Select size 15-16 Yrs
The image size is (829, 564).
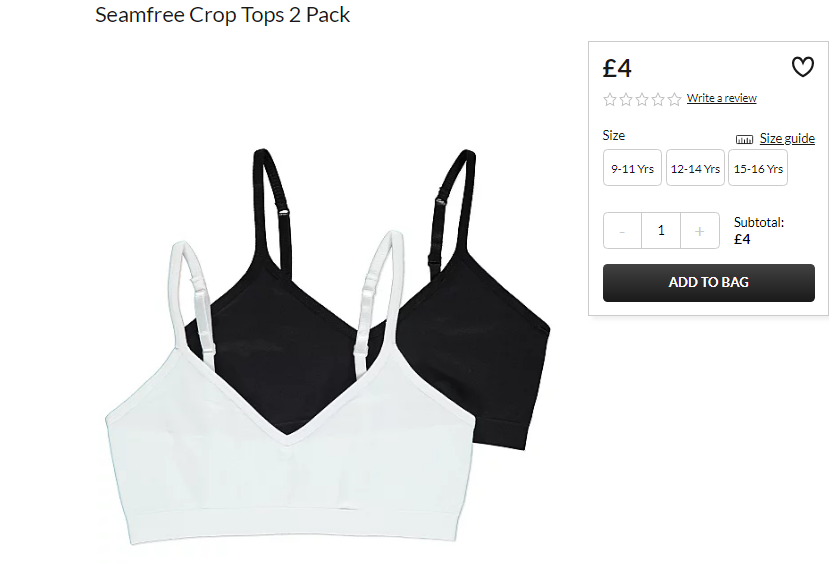point(758,168)
